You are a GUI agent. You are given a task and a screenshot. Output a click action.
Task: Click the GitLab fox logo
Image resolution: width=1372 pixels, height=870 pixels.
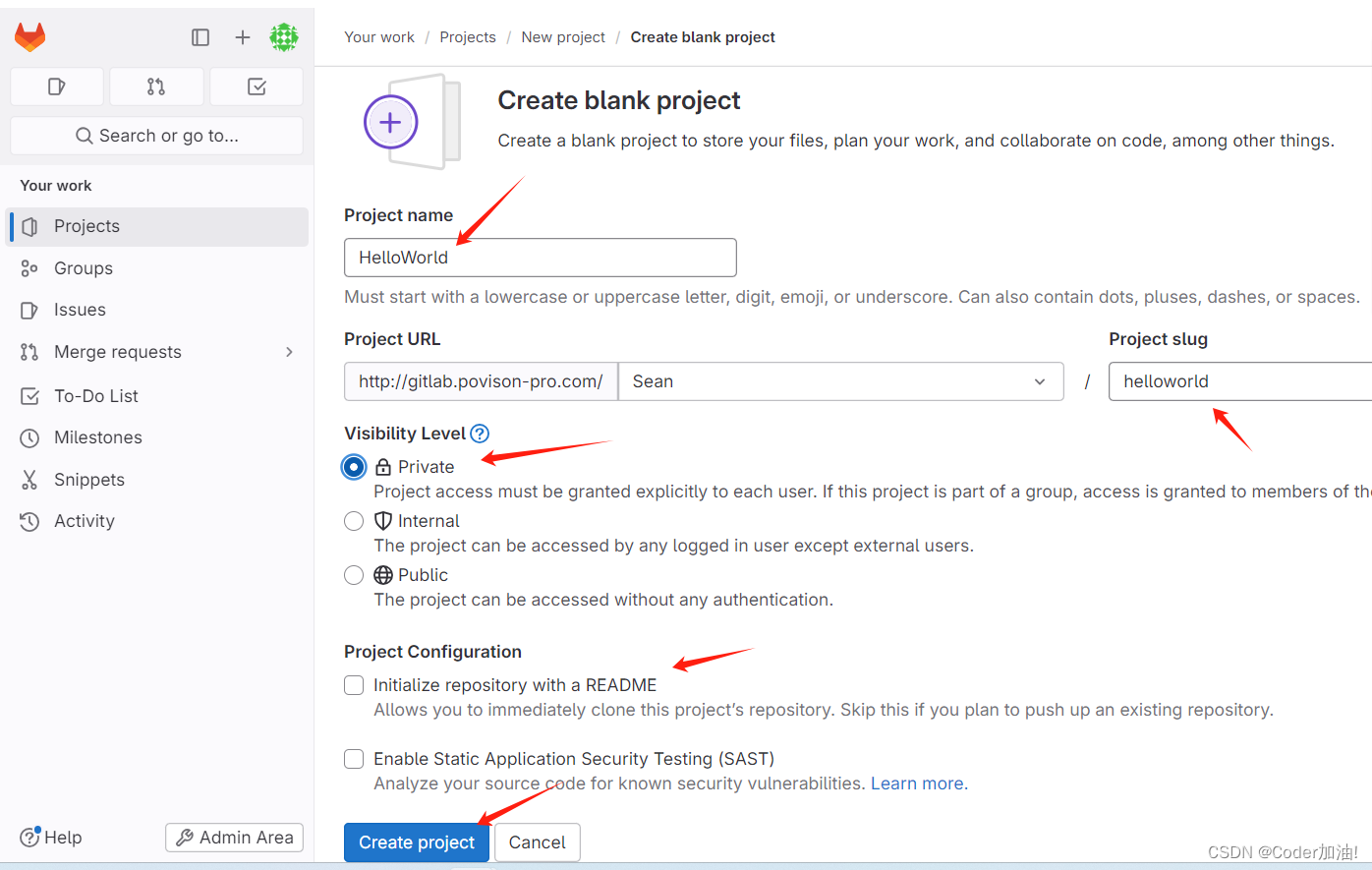(x=29, y=35)
